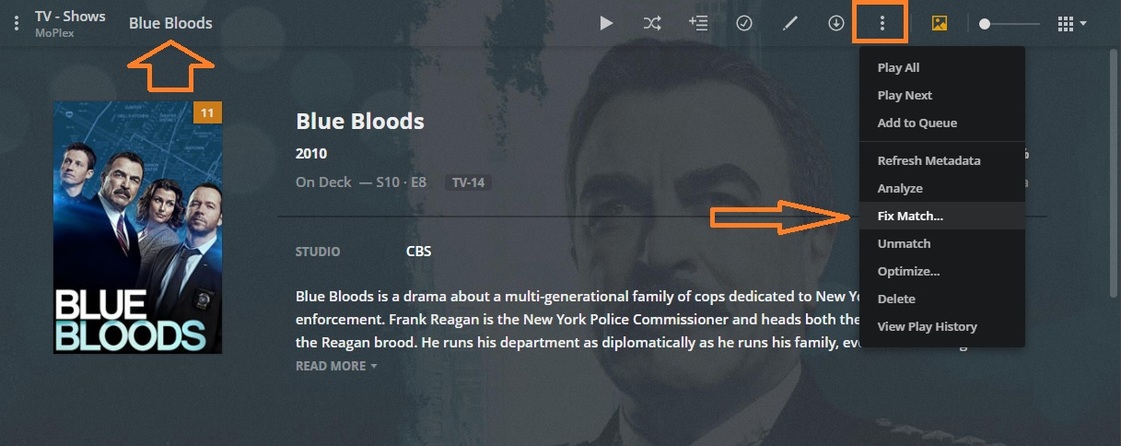Add show to playlist icon
The image size is (1121, 446).
coord(698,24)
